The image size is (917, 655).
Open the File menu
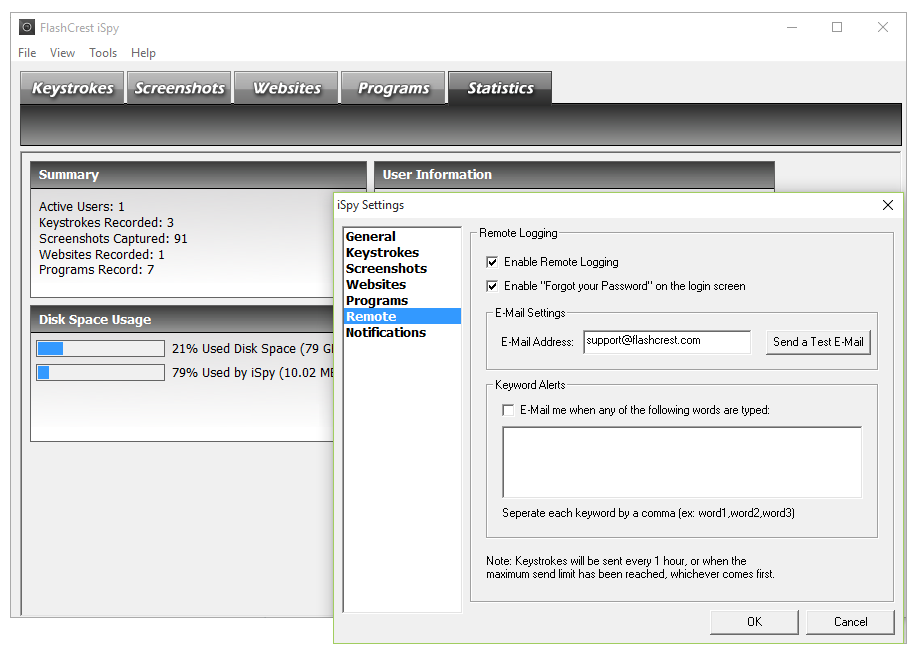[27, 53]
